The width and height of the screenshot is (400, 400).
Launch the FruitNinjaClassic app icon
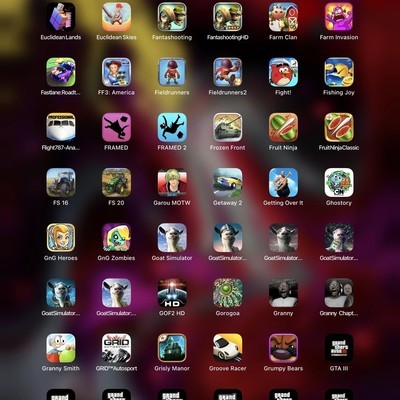click(x=339, y=127)
